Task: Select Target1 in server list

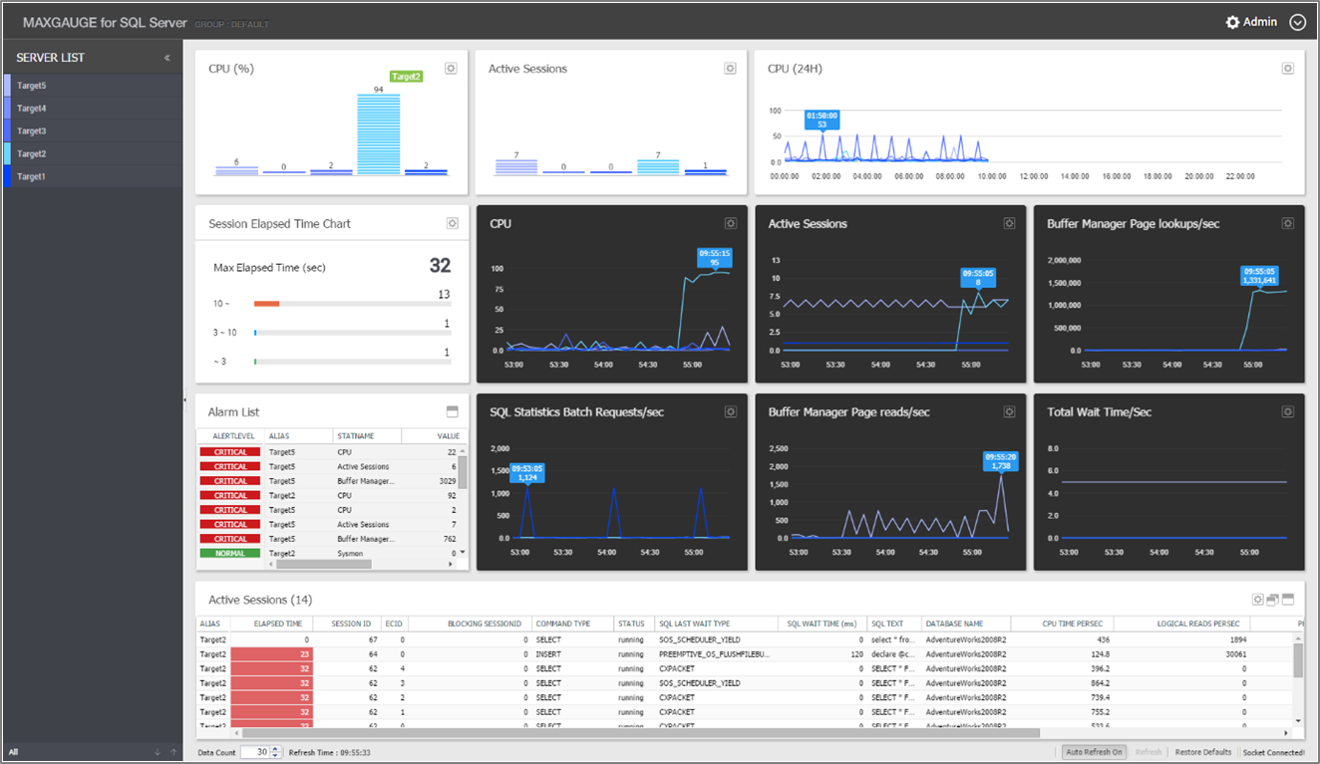Action: [x=92, y=177]
